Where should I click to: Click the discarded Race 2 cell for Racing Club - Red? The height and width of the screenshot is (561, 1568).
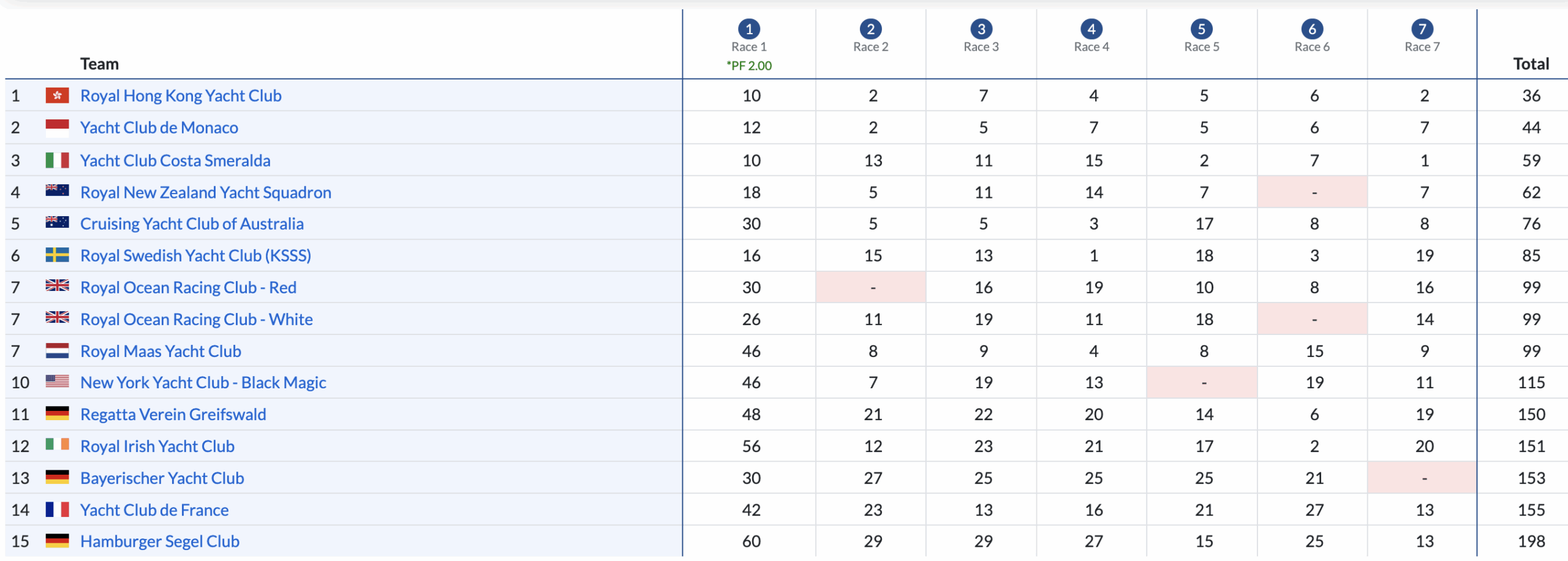pyautogui.click(x=870, y=287)
